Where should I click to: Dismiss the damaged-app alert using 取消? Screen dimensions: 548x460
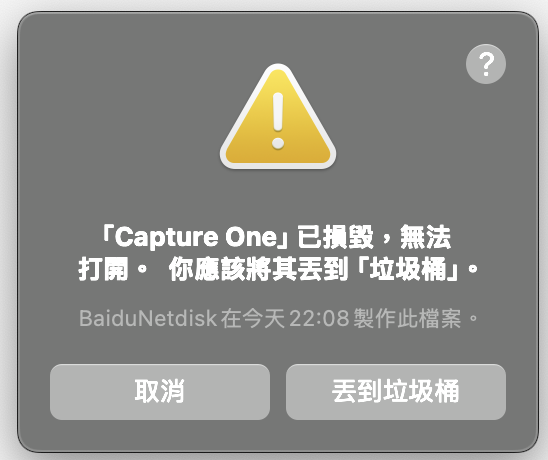coord(160,392)
